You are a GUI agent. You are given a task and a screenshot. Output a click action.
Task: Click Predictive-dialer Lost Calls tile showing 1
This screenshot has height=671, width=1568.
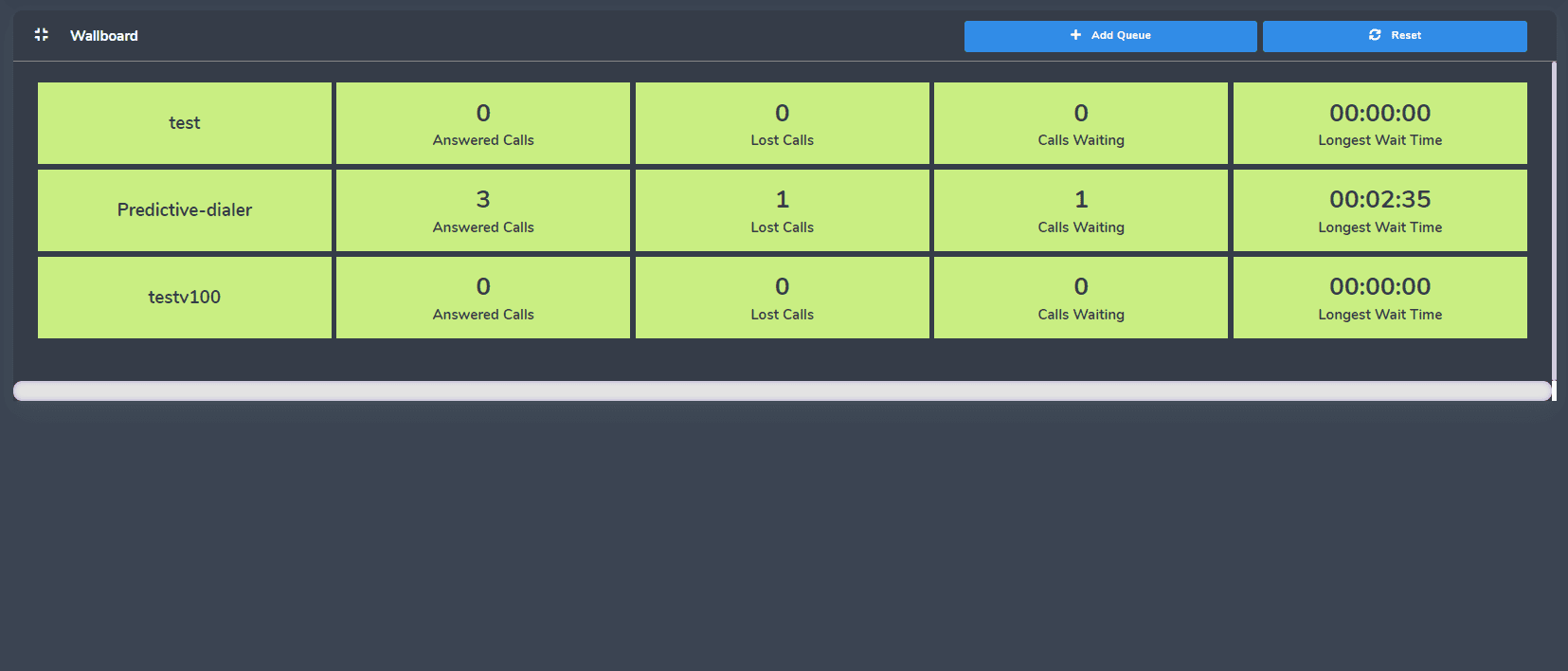(x=783, y=210)
